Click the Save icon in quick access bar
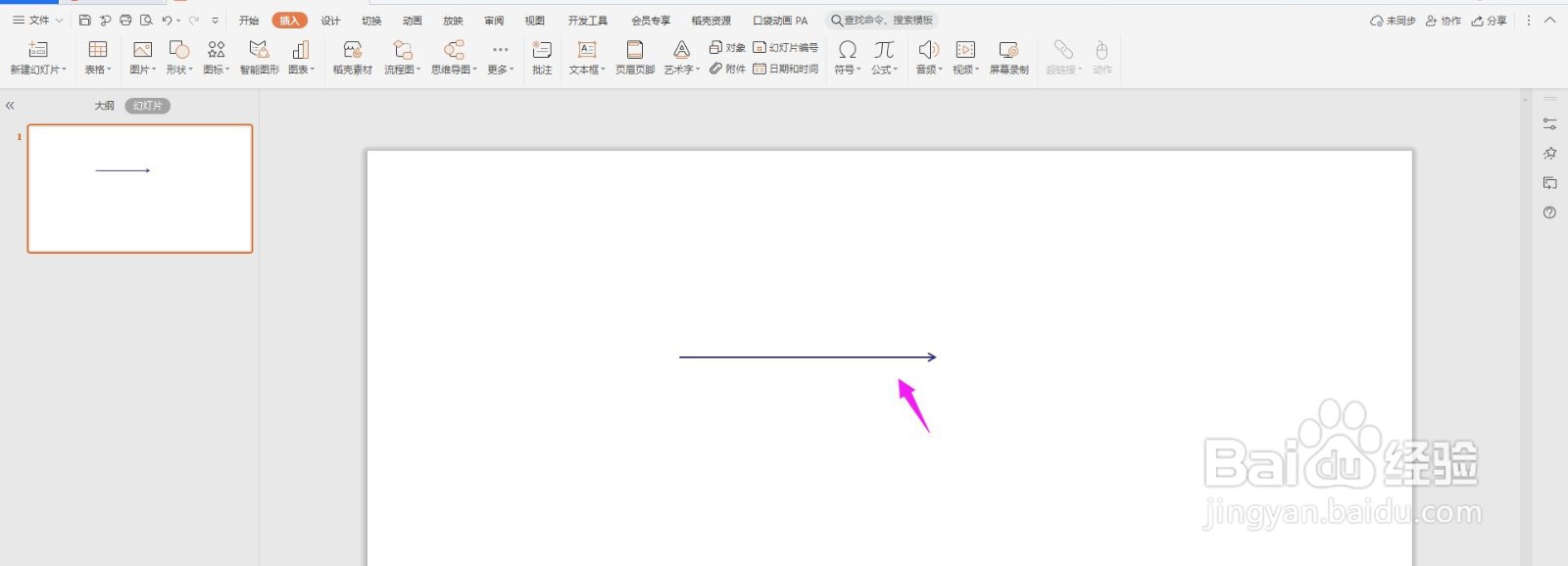Image resolution: width=1568 pixels, height=566 pixels. click(x=85, y=21)
